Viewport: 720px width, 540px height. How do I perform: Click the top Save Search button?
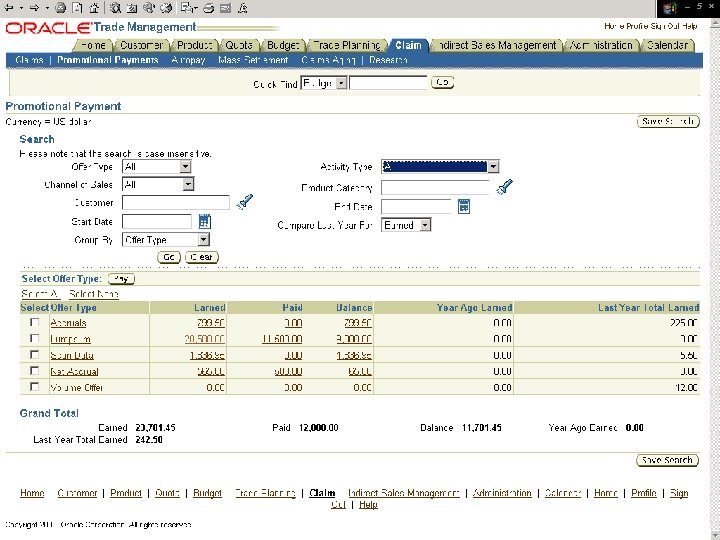(668, 122)
